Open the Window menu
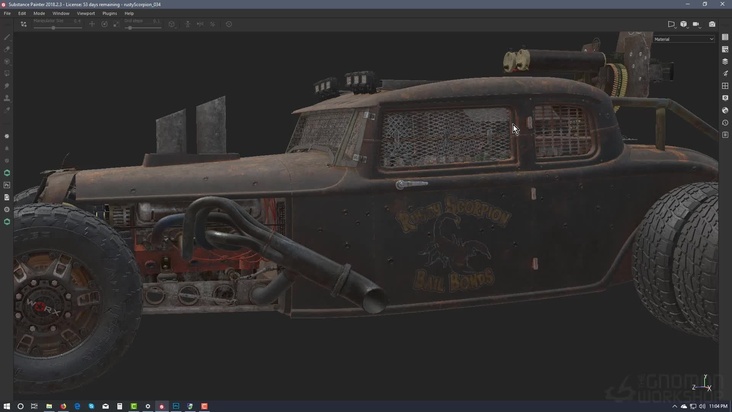Image resolution: width=732 pixels, height=412 pixels. 61,14
